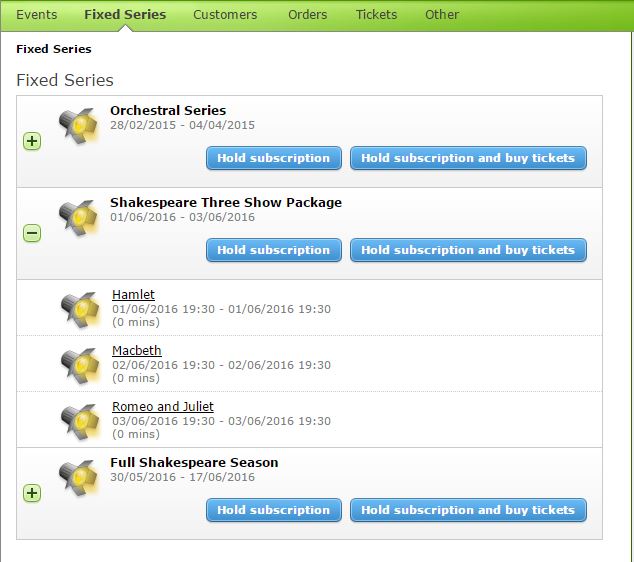Click the date range 28/02/2015 - 04/04/2015

coord(182,125)
